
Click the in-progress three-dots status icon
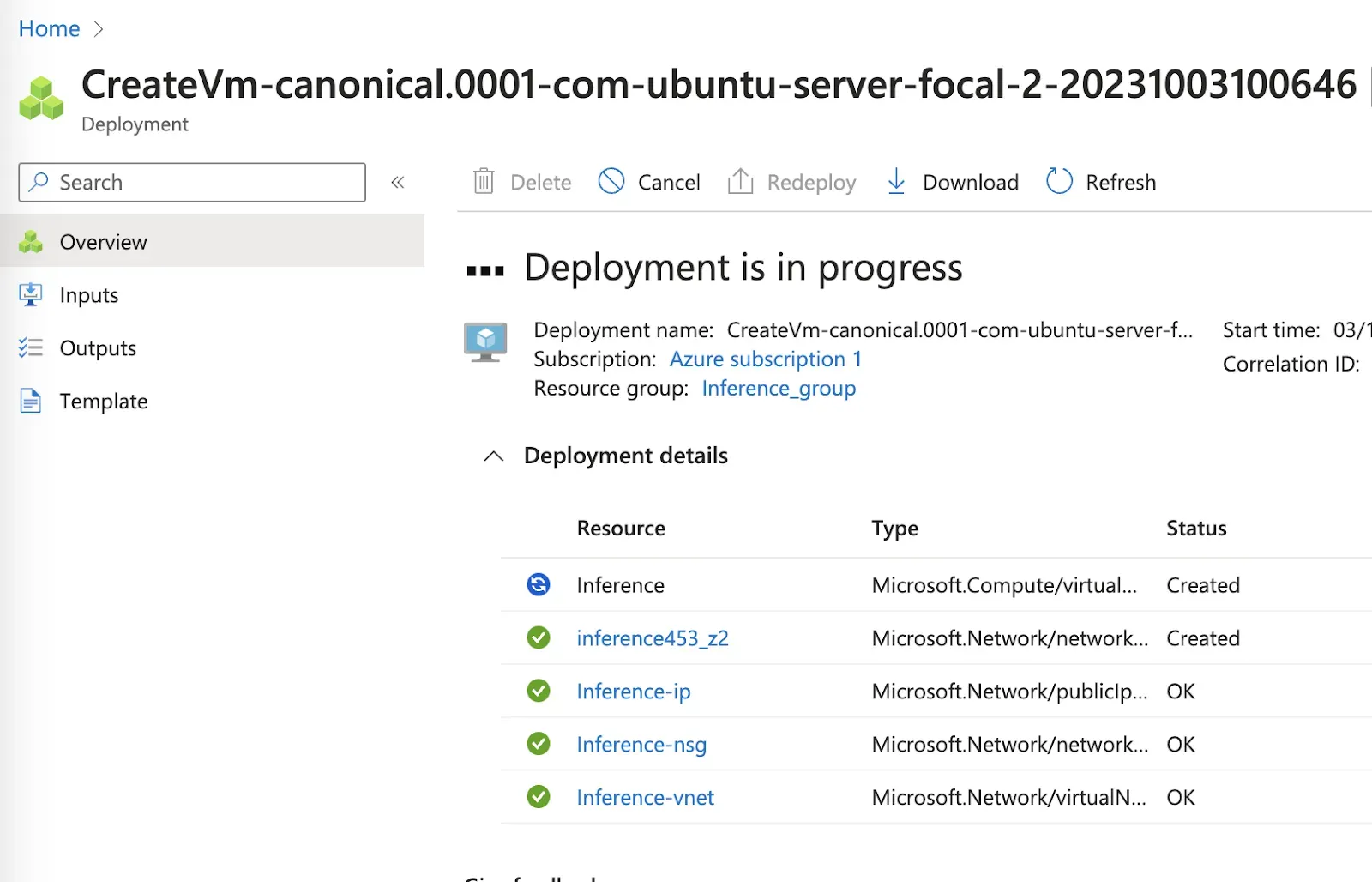pyautogui.click(x=485, y=271)
